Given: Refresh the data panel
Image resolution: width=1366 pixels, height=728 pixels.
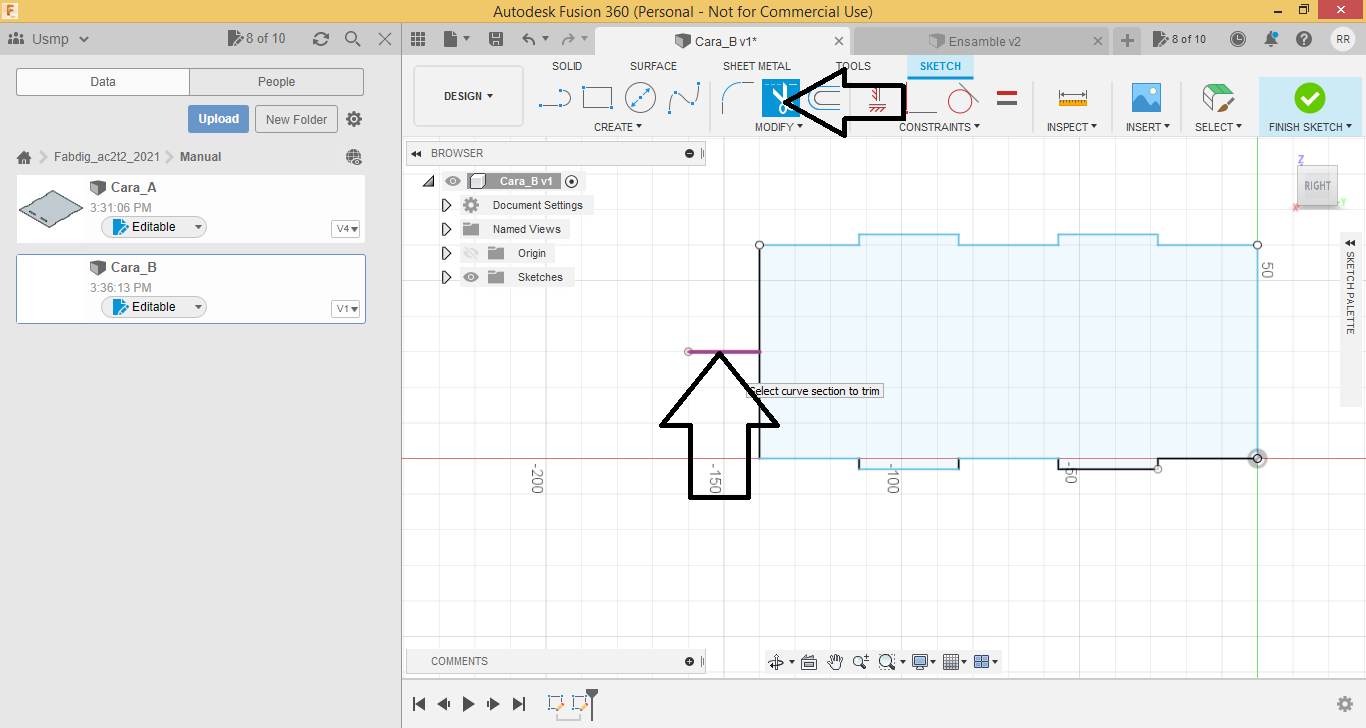Looking at the screenshot, I should coord(321,39).
